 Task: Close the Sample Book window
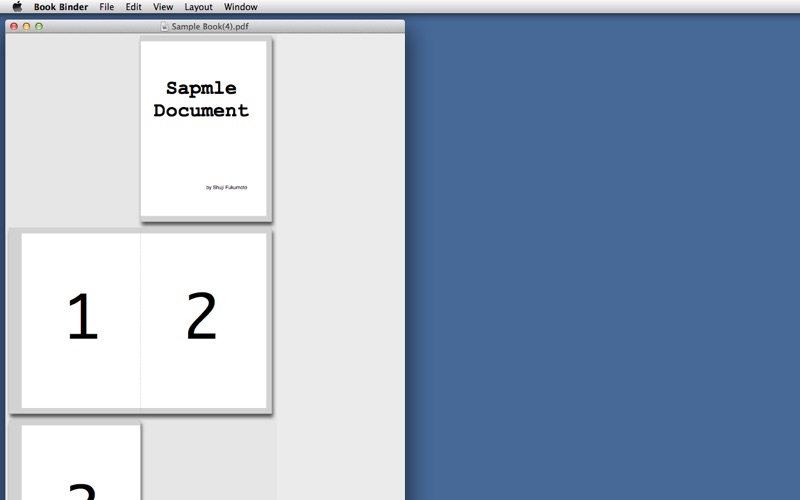coord(14,26)
